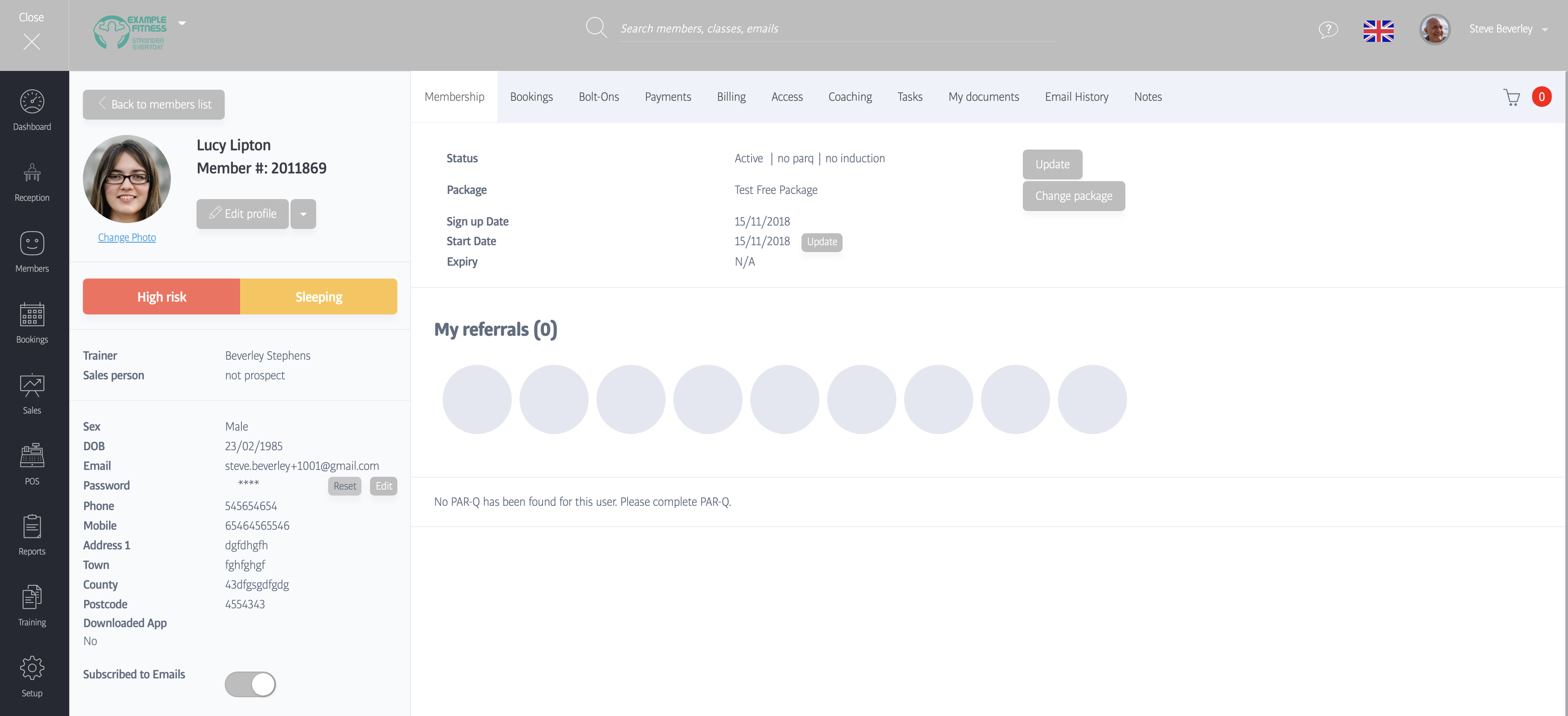Open Reception in the sidebar
Image resolution: width=1568 pixels, height=716 pixels.
(x=32, y=173)
